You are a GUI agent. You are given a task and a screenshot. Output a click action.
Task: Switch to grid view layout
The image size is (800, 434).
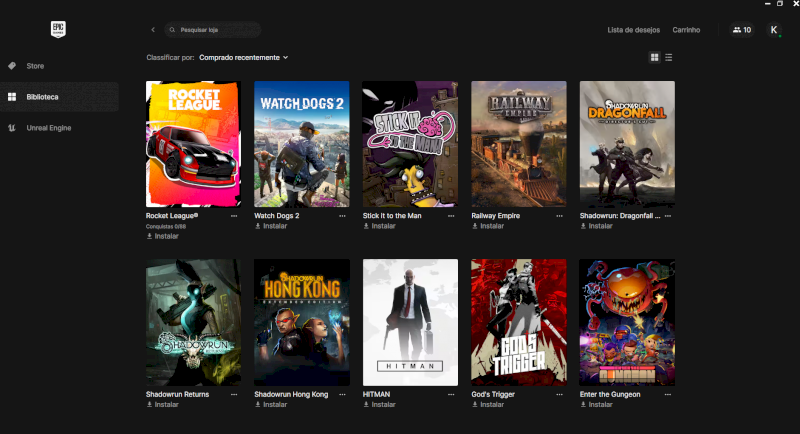tap(655, 58)
